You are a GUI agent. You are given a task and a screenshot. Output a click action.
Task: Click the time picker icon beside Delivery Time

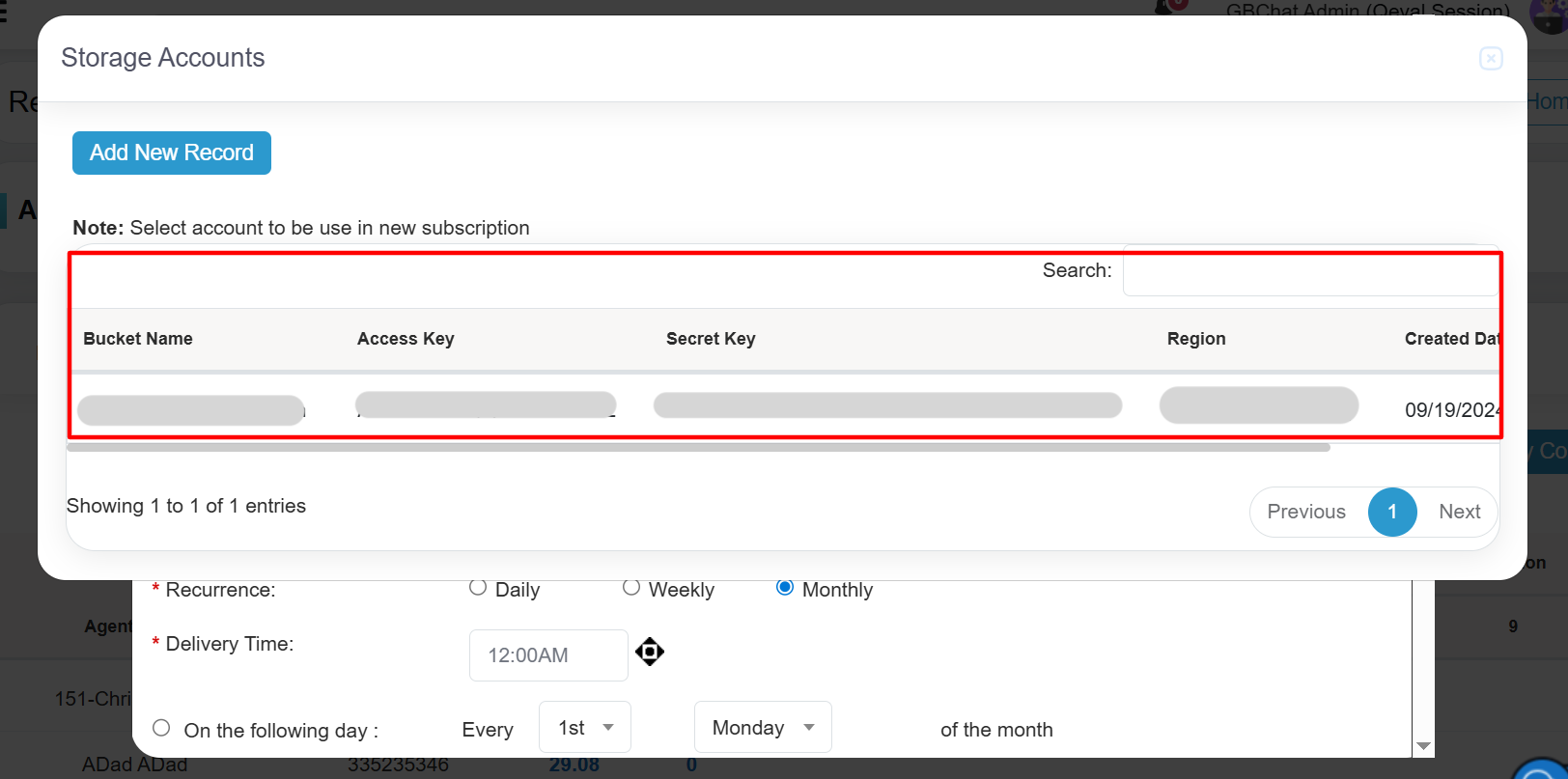pyautogui.click(x=650, y=653)
